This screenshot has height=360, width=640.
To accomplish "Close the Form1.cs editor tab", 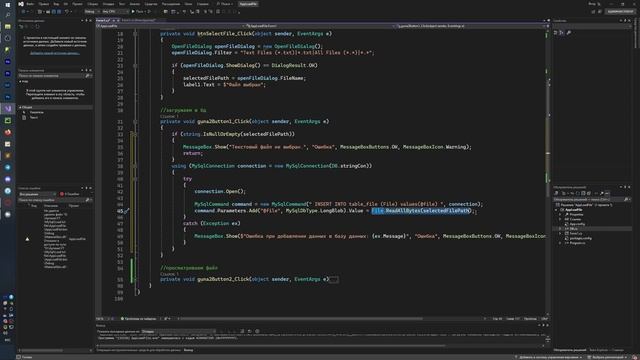I will (118, 20).
